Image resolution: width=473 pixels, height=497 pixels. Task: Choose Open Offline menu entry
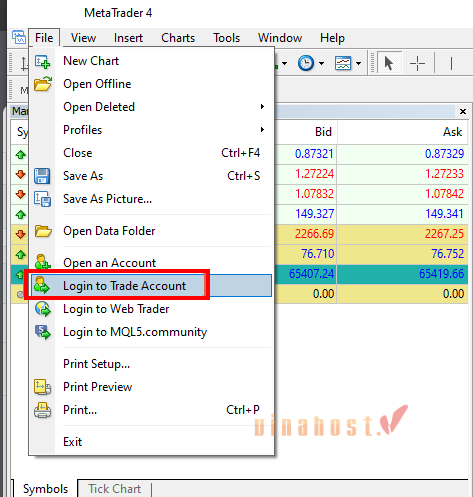point(151,84)
